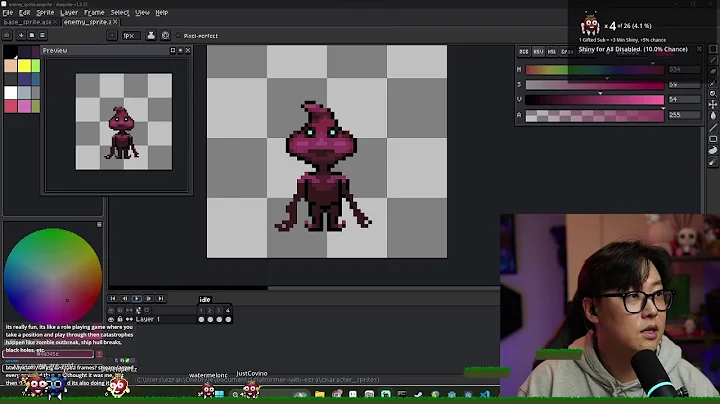The height and width of the screenshot is (404, 720).
Task: Step to next frame
Action: 148,298
